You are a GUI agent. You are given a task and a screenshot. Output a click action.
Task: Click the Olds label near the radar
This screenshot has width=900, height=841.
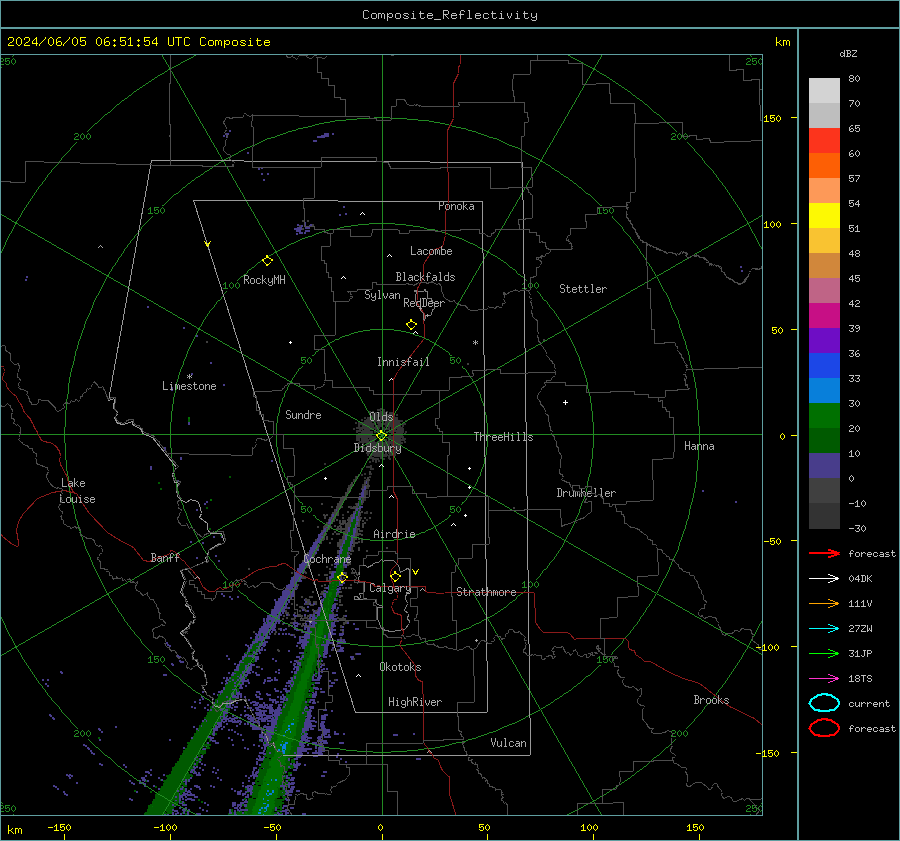pos(381,417)
